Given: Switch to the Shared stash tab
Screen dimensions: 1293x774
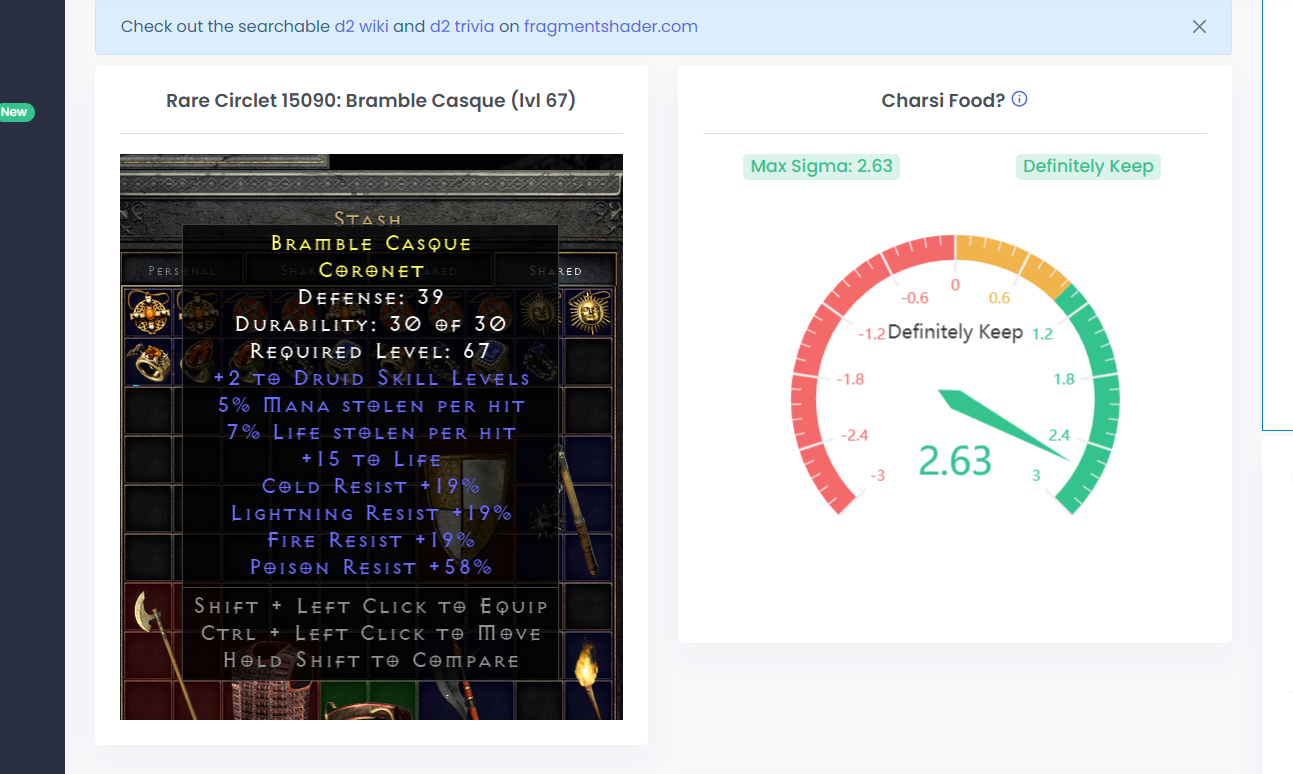Looking at the screenshot, I should point(556,270).
